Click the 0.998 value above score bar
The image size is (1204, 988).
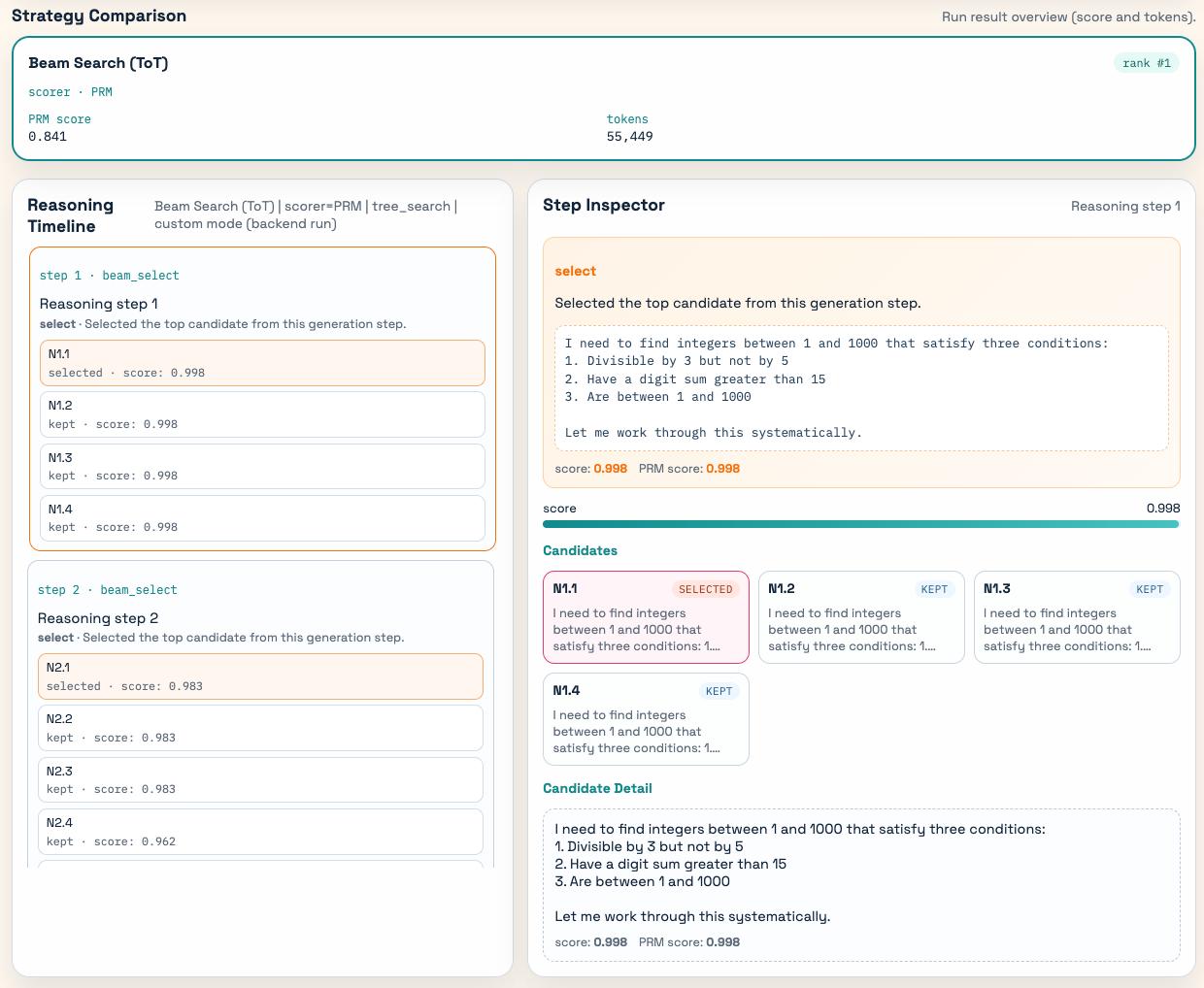(1163, 509)
